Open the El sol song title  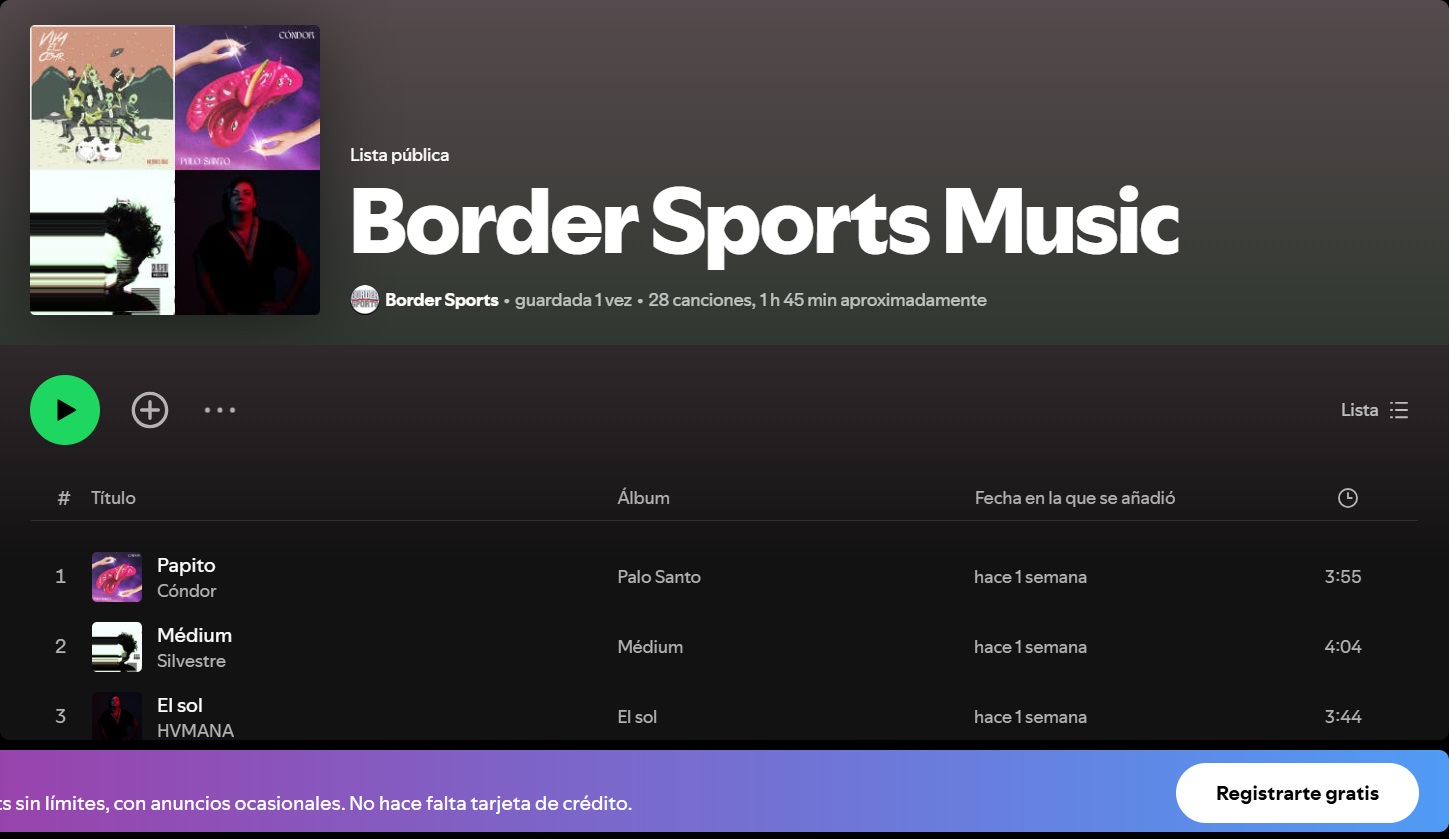tap(180, 705)
